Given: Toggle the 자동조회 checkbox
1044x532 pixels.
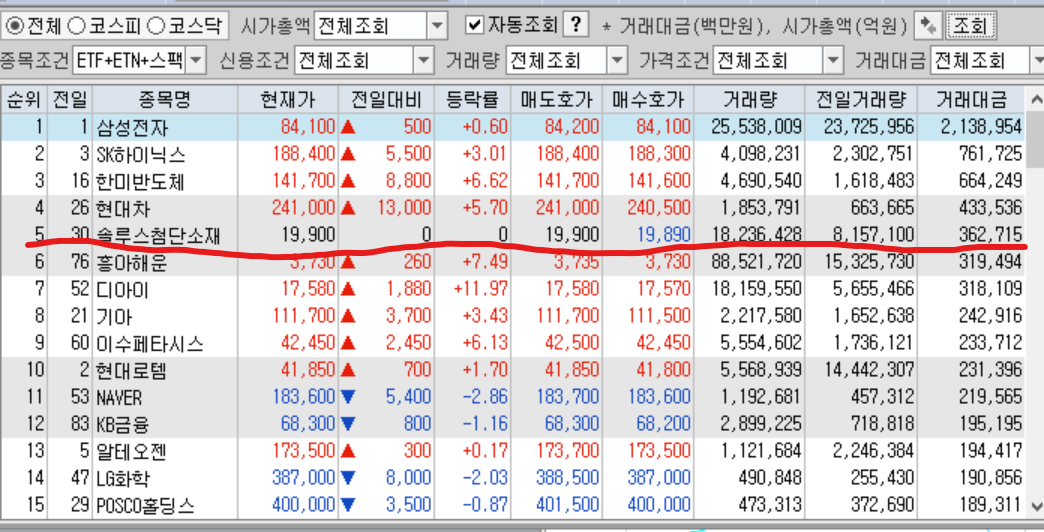Looking at the screenshot, I should pos(474,25).
